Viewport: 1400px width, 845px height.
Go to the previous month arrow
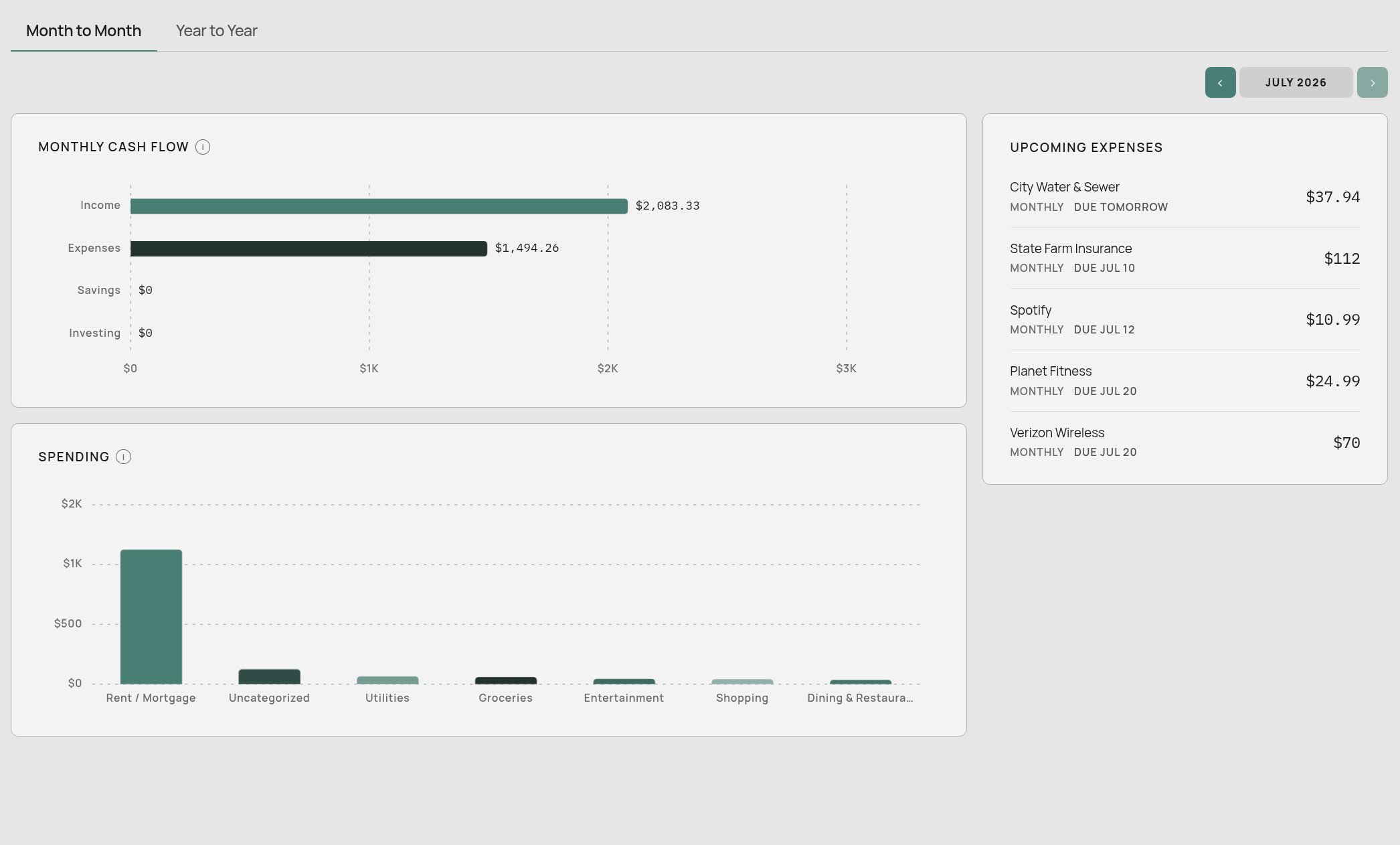click(x=1220, y=82)
